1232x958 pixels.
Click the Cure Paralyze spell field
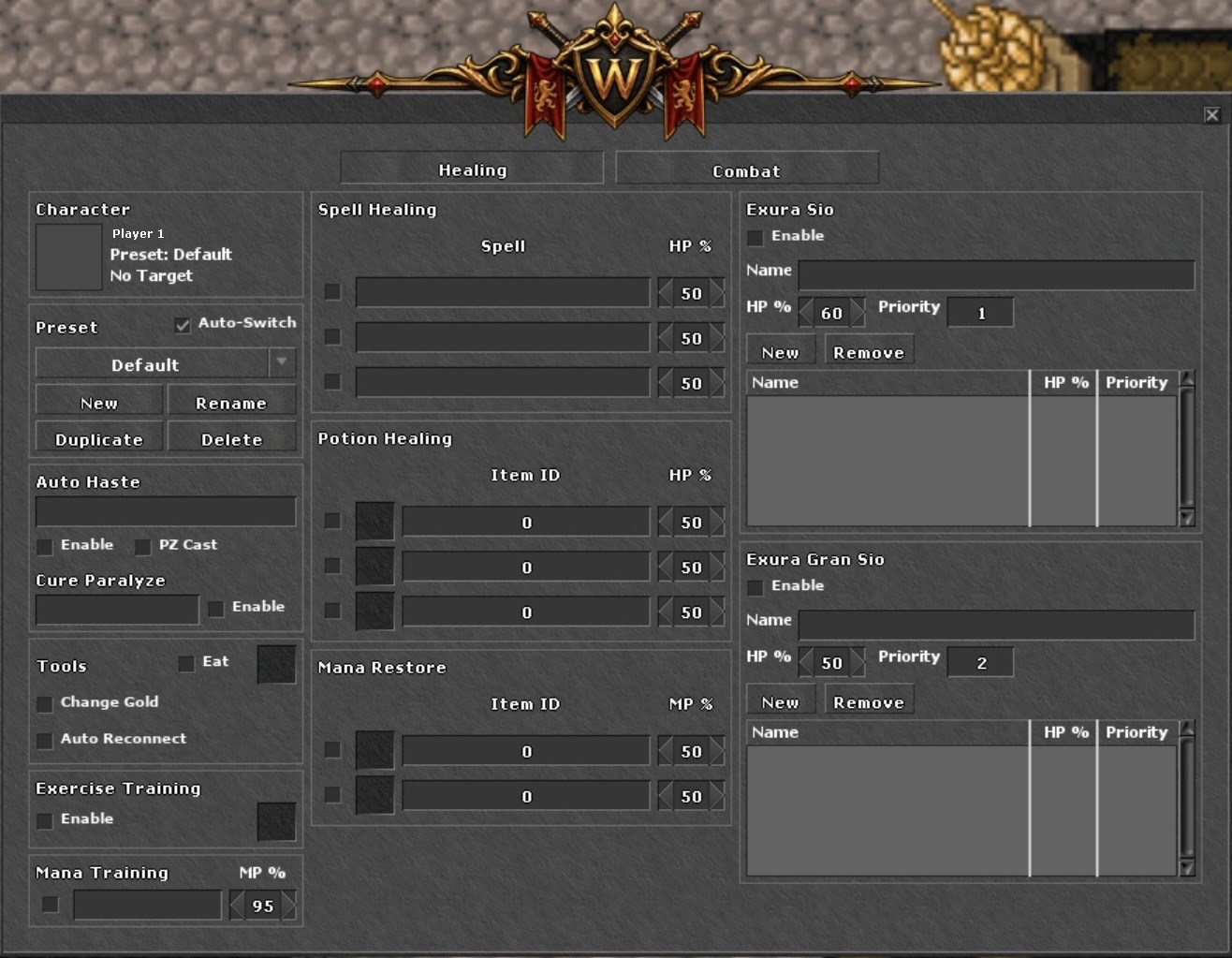[x=117, y=610]
